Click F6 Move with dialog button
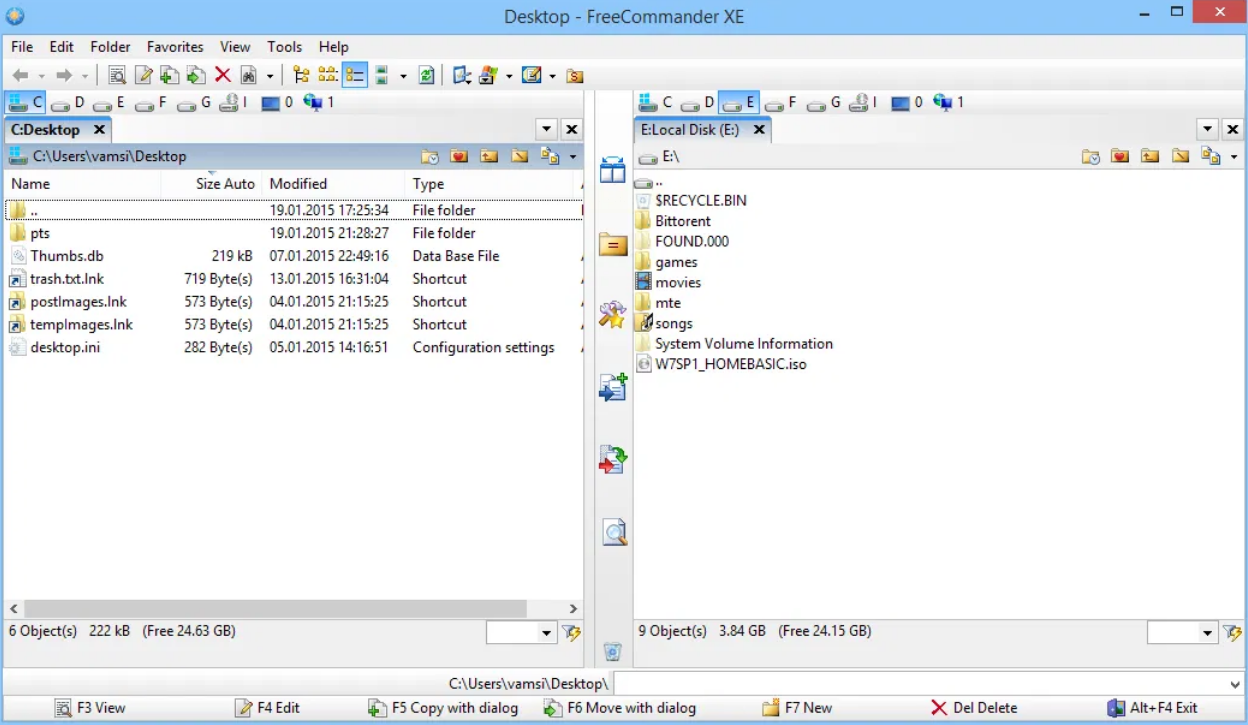 (x=619, y=707)
